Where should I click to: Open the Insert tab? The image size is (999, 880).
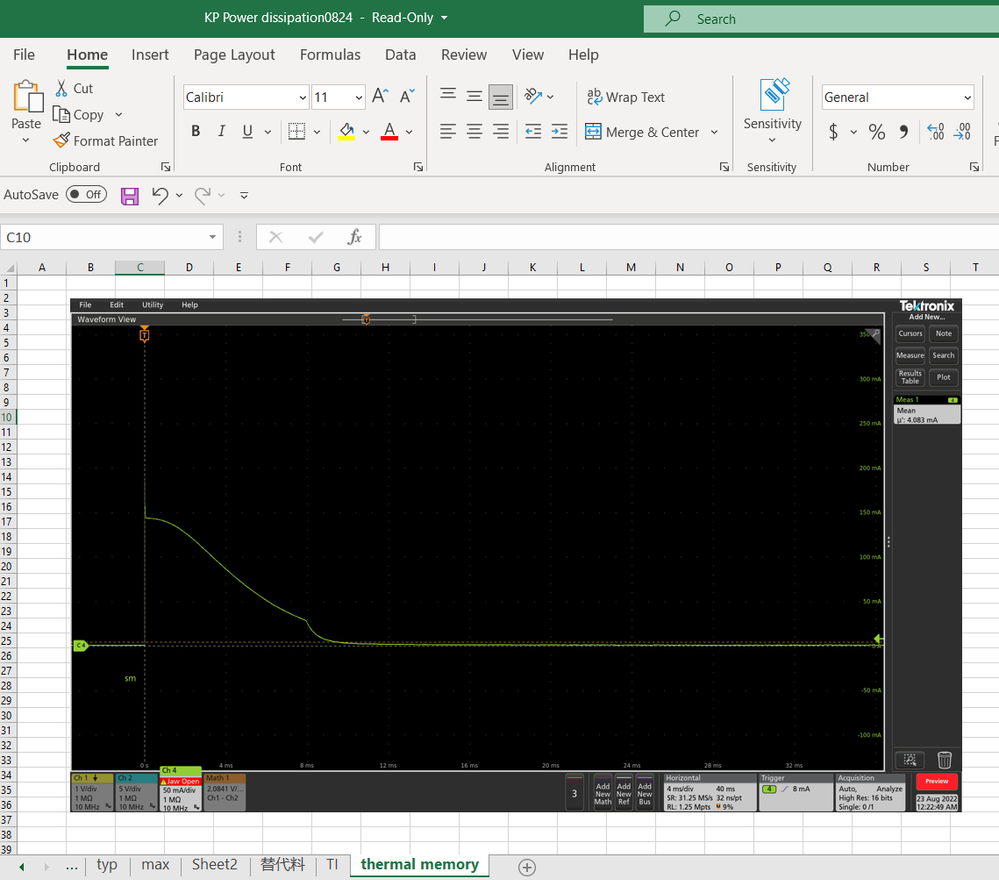pos(150,55)
